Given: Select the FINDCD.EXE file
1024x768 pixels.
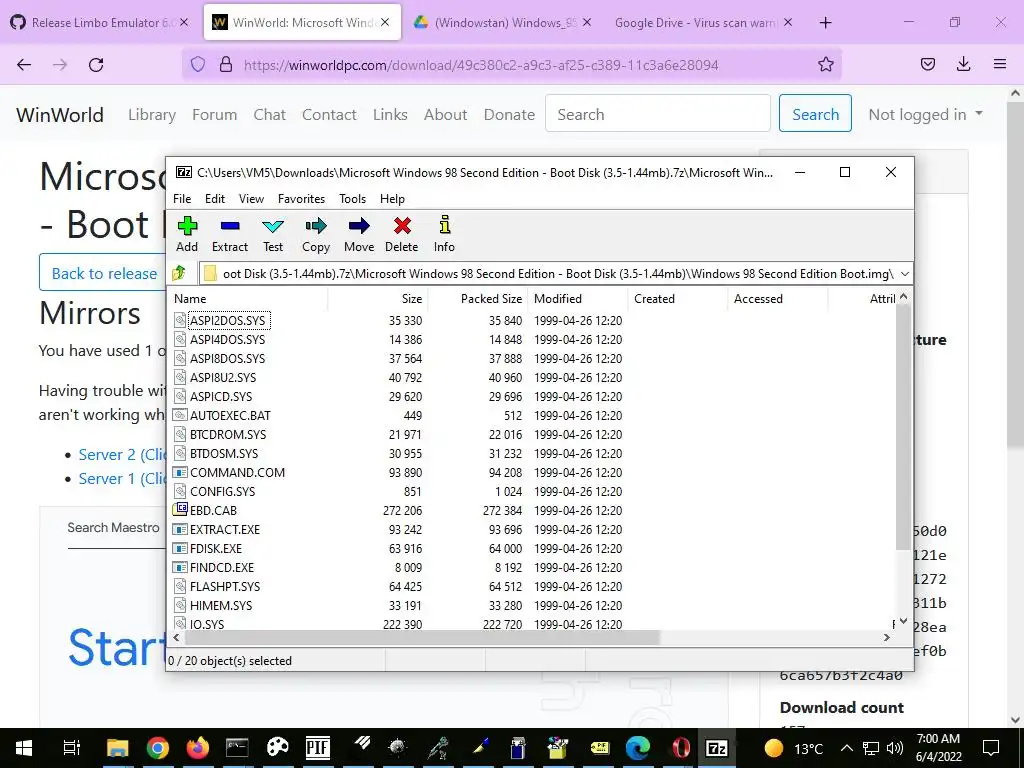Looking at the screenshot, I should (222, 567).
